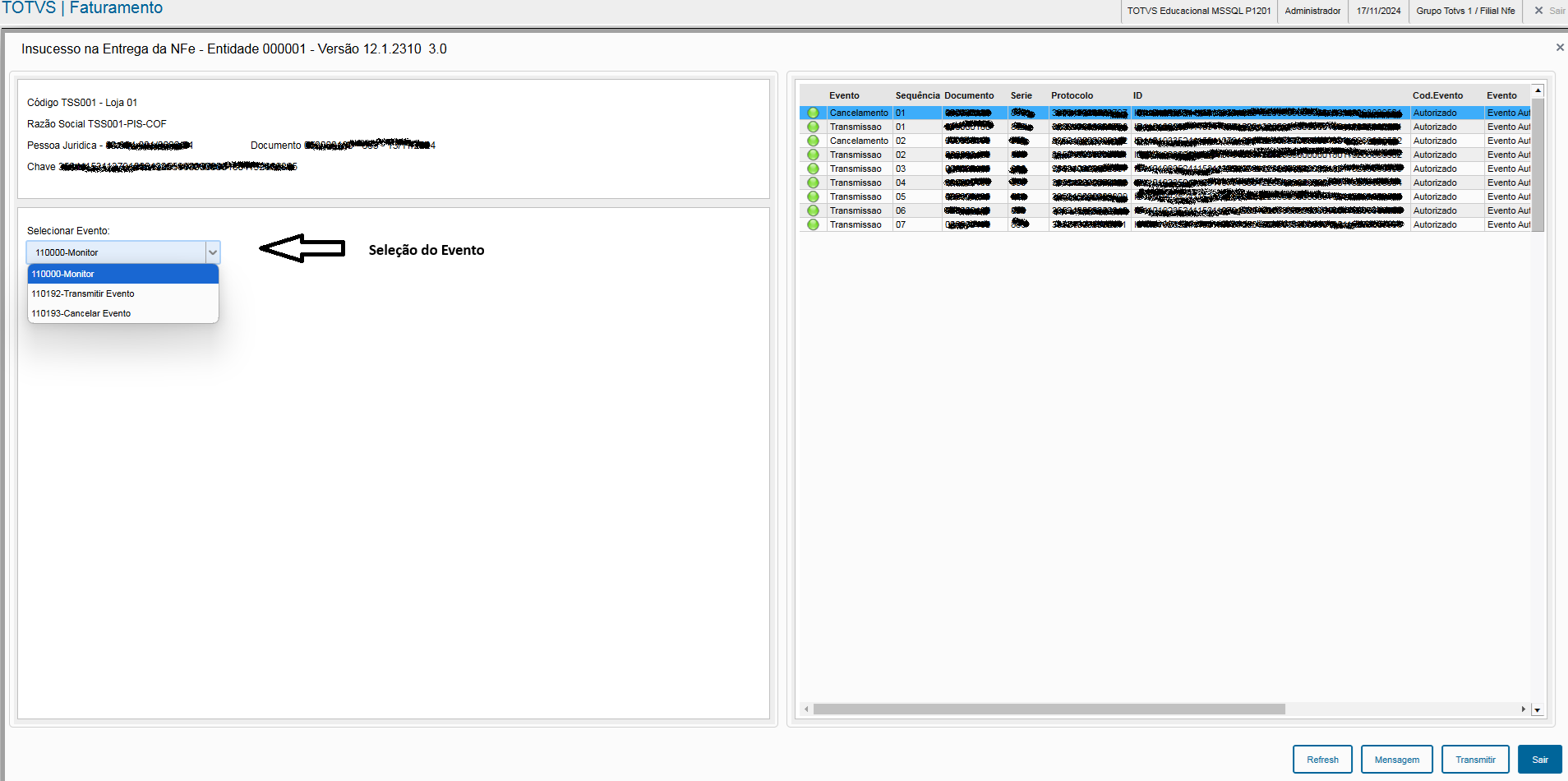Click the Mensagem button

pos(1396,760)
